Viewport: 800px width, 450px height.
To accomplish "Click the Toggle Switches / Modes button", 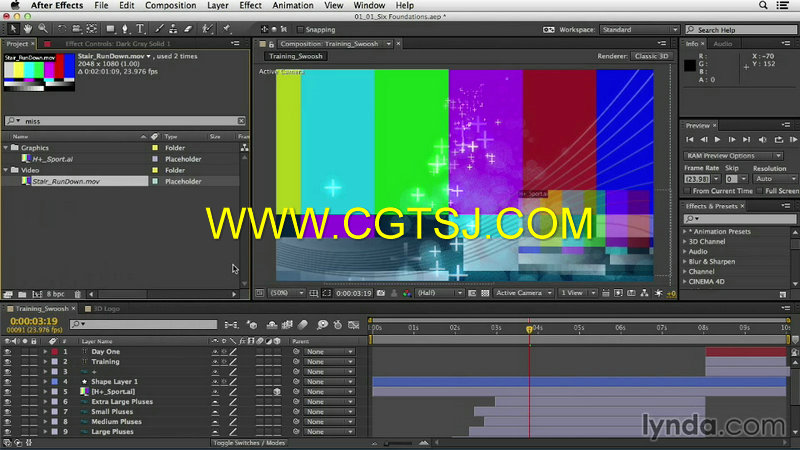I will click(x=249, y=443).
